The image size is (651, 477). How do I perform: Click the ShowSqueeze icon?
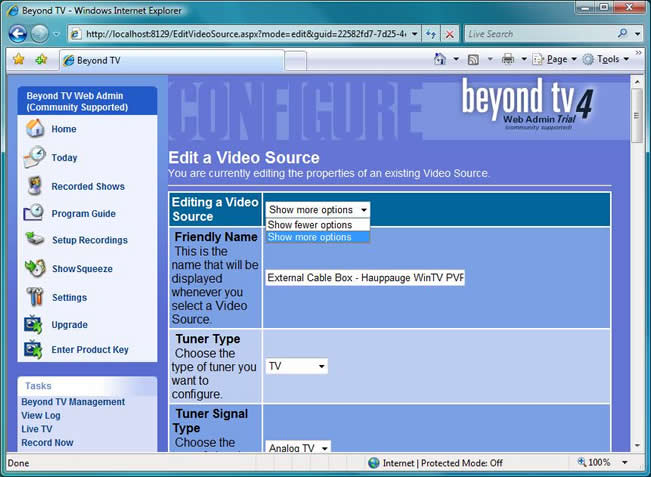point(35,268)
